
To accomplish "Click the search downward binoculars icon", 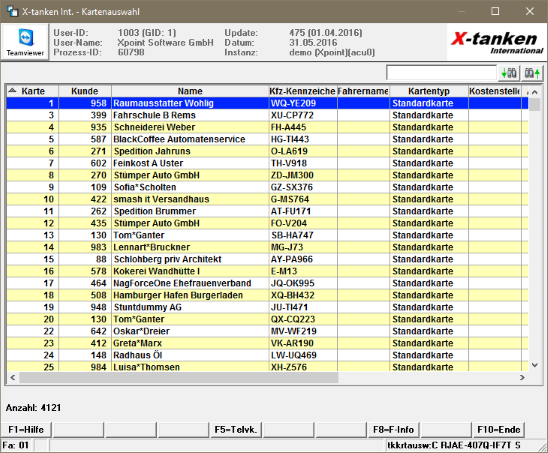I will click(509, 73).
